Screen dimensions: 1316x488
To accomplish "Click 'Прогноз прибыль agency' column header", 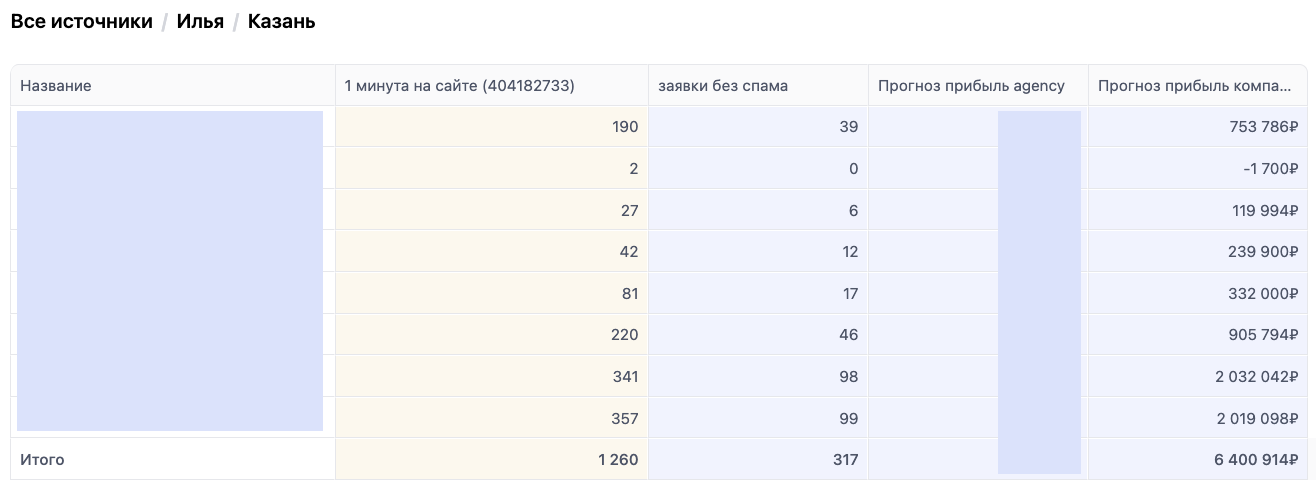I will pyautogui.click(x=971, y=86).
